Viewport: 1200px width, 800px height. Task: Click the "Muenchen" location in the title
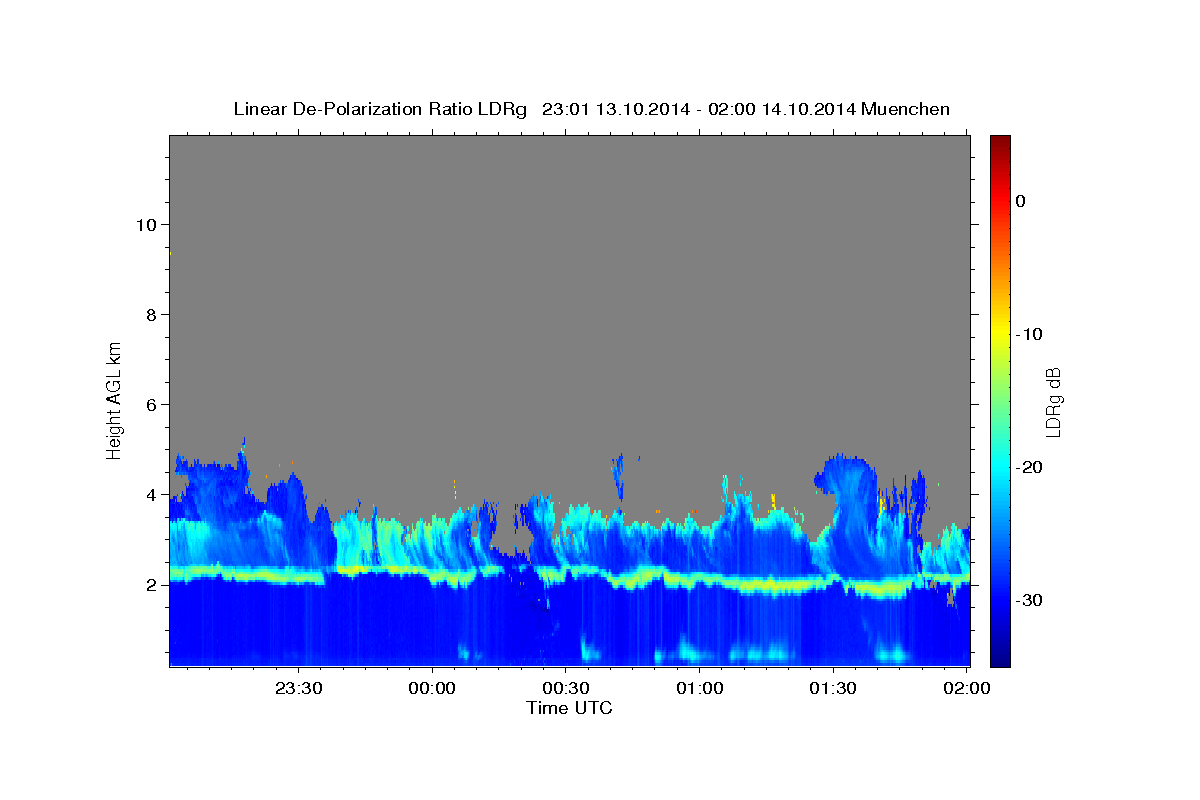tap(908, 109)
